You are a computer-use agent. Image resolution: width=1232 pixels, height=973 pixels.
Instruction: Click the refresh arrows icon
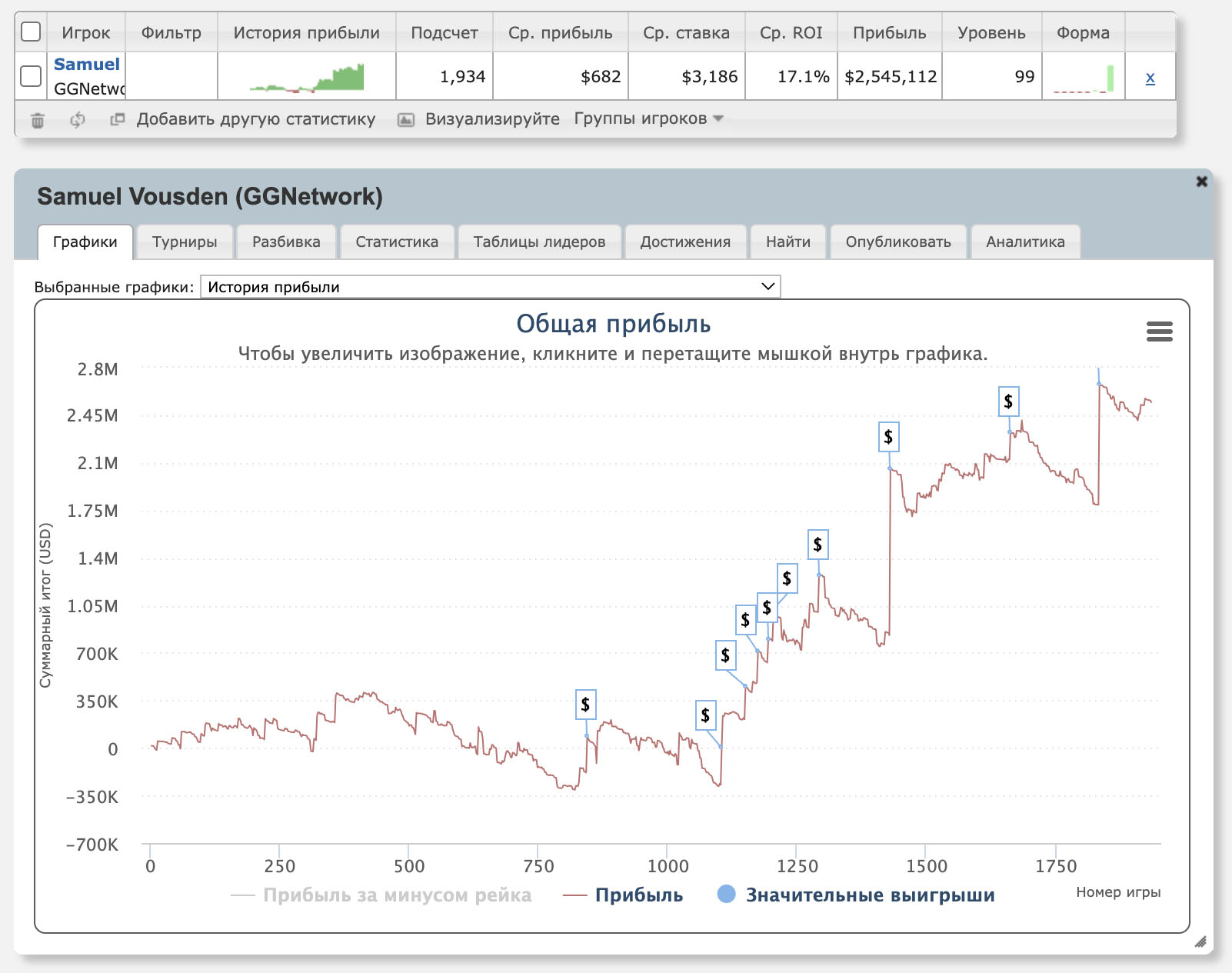[x=77, y=120]
